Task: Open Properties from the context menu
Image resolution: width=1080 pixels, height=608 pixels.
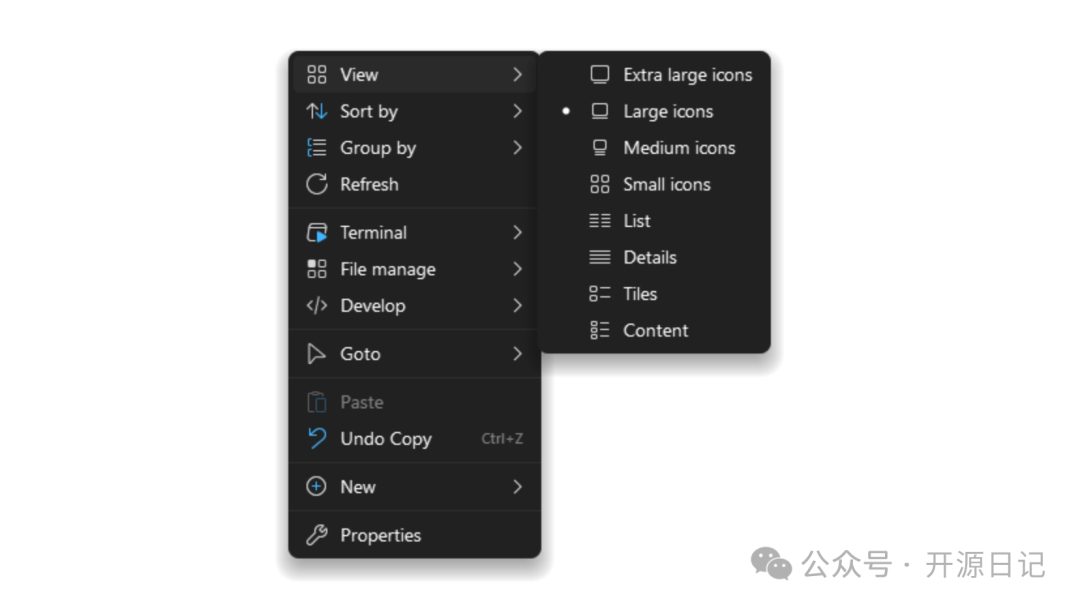Action: [x=380, y=535]
